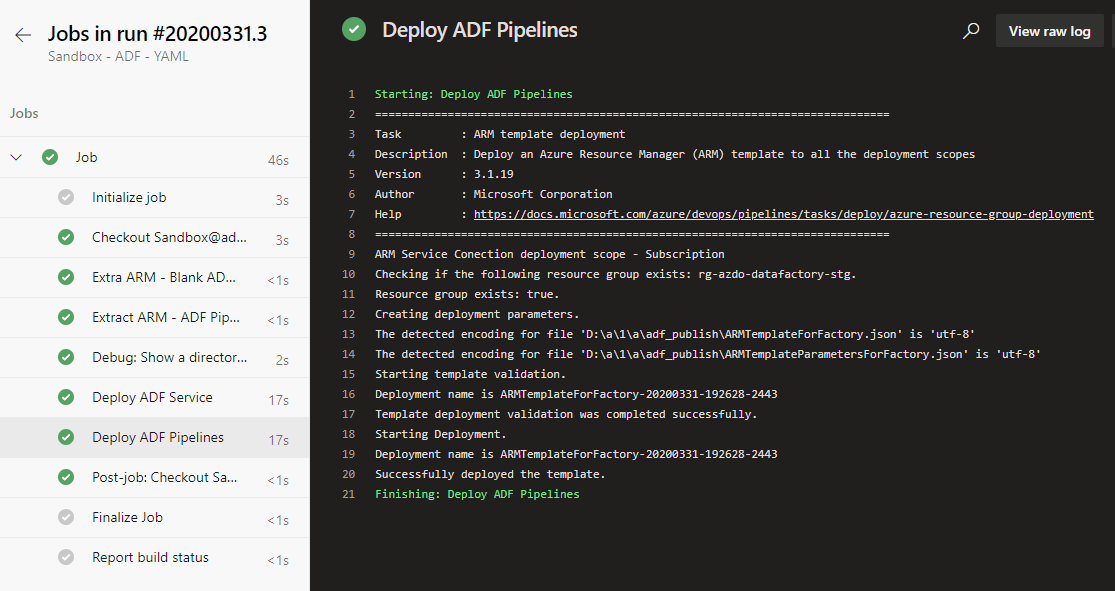Click log line 'Template deployment validation was completed successfully.'
Viewport: 1115px width, 591px height.
click(566, 414)
